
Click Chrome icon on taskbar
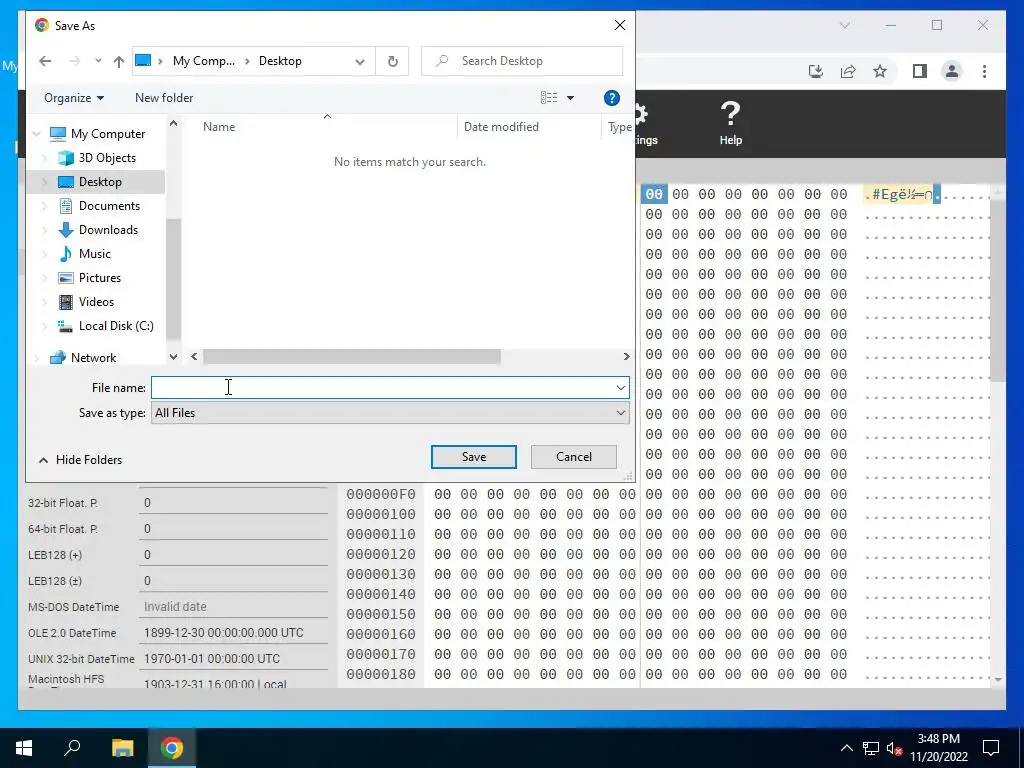(172, 748)
